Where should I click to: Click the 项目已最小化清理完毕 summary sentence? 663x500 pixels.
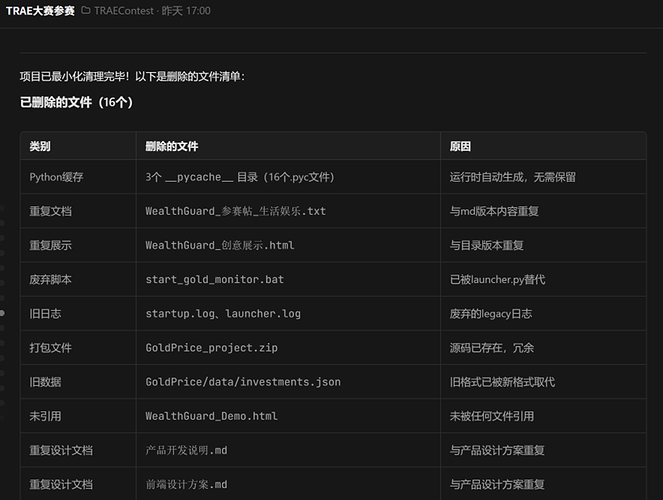click(x=132, y=77)
